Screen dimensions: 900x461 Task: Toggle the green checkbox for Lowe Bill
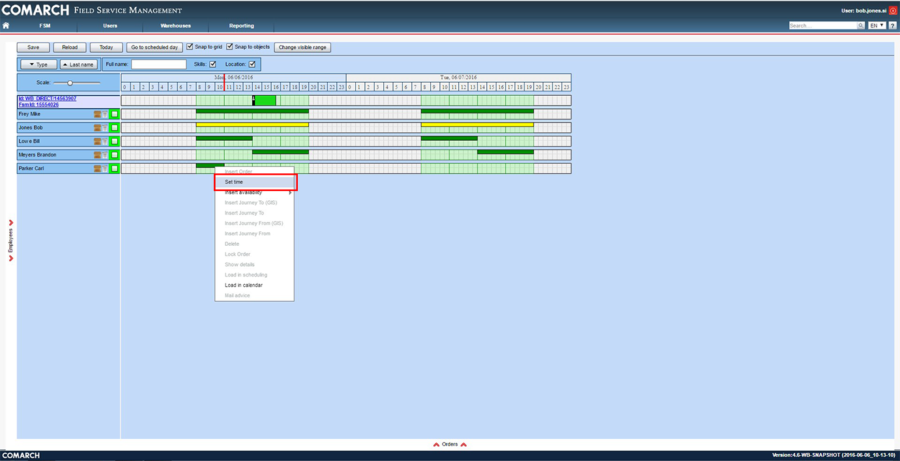(x=114, y=141)
